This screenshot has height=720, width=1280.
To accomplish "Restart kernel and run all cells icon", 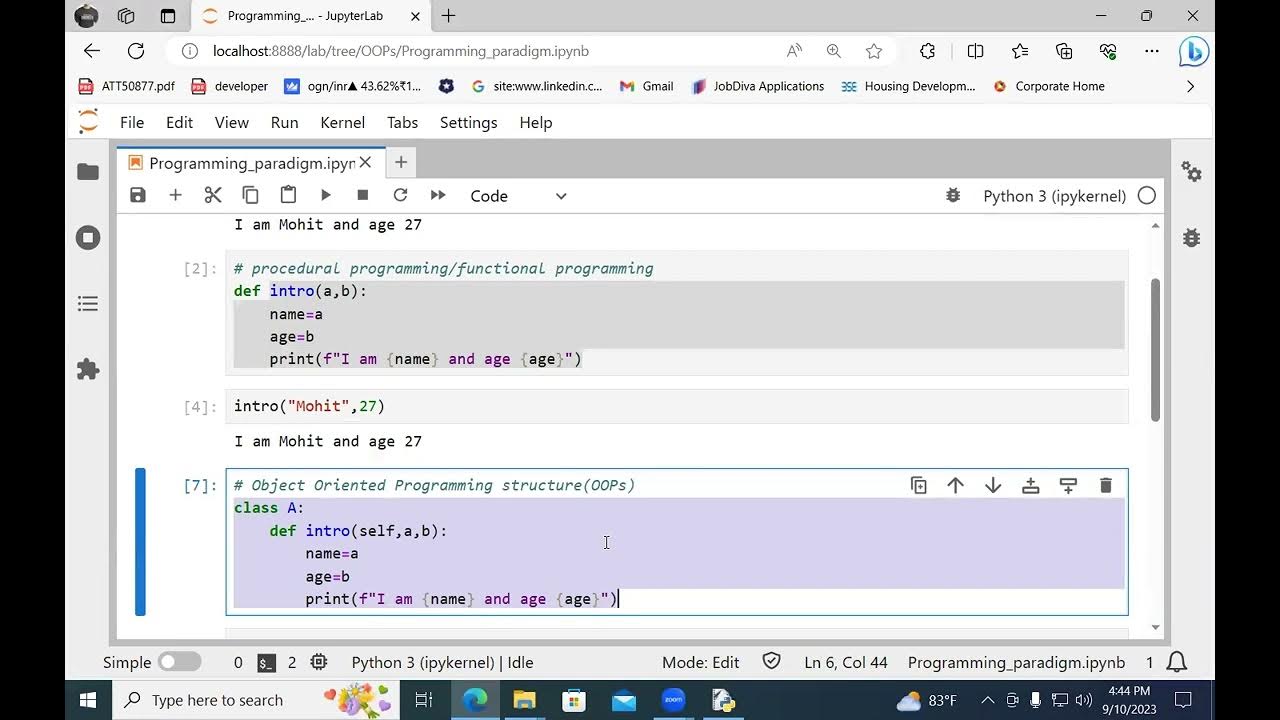I will coord(438,196).
